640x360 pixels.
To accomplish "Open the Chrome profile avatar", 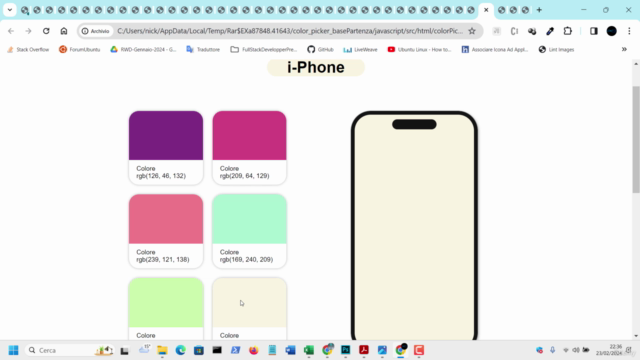I will (x=611, y=31).
